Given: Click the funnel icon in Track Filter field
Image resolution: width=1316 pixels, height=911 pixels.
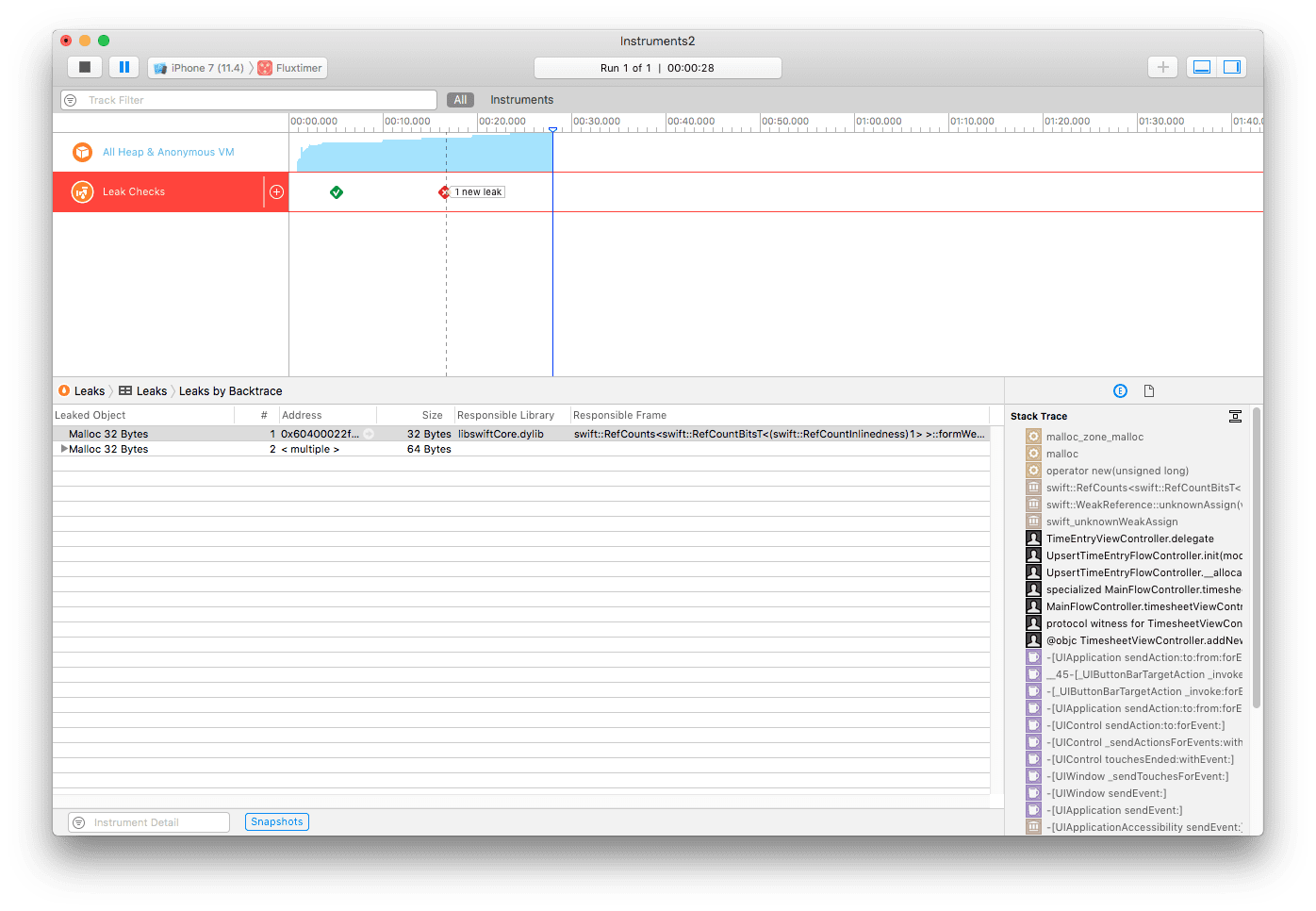Looking at the screenshot, I should click(71, 99).
